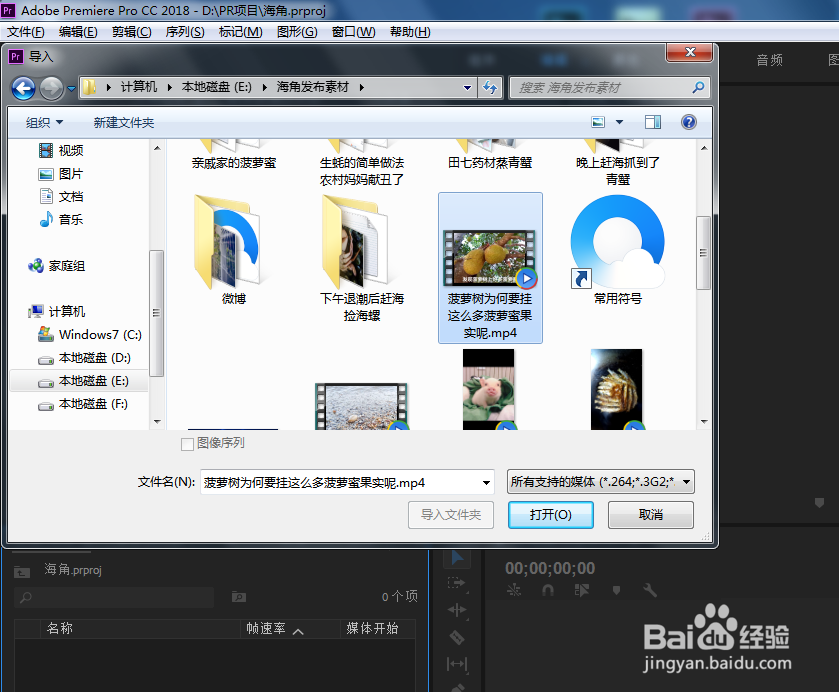Select the 菠萝树为何要挂这么多菠萝蜜果实呢.mp4 video file
The width and height of the screenshot is (839, 692).
coord(490,268)
